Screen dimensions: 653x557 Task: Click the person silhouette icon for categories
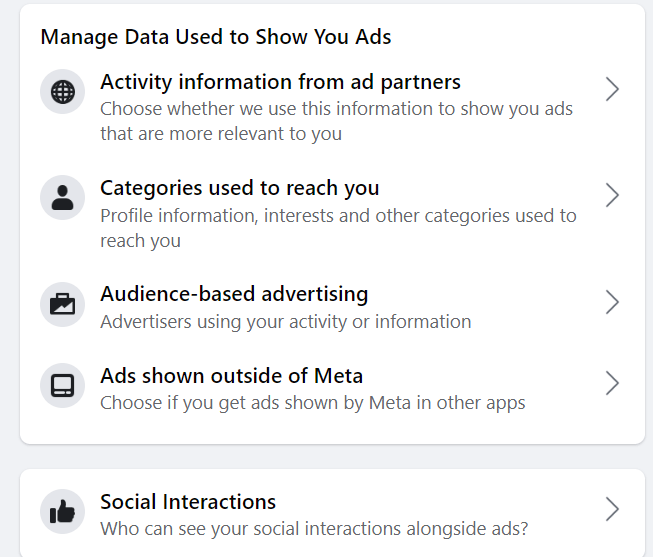point(62,197)
